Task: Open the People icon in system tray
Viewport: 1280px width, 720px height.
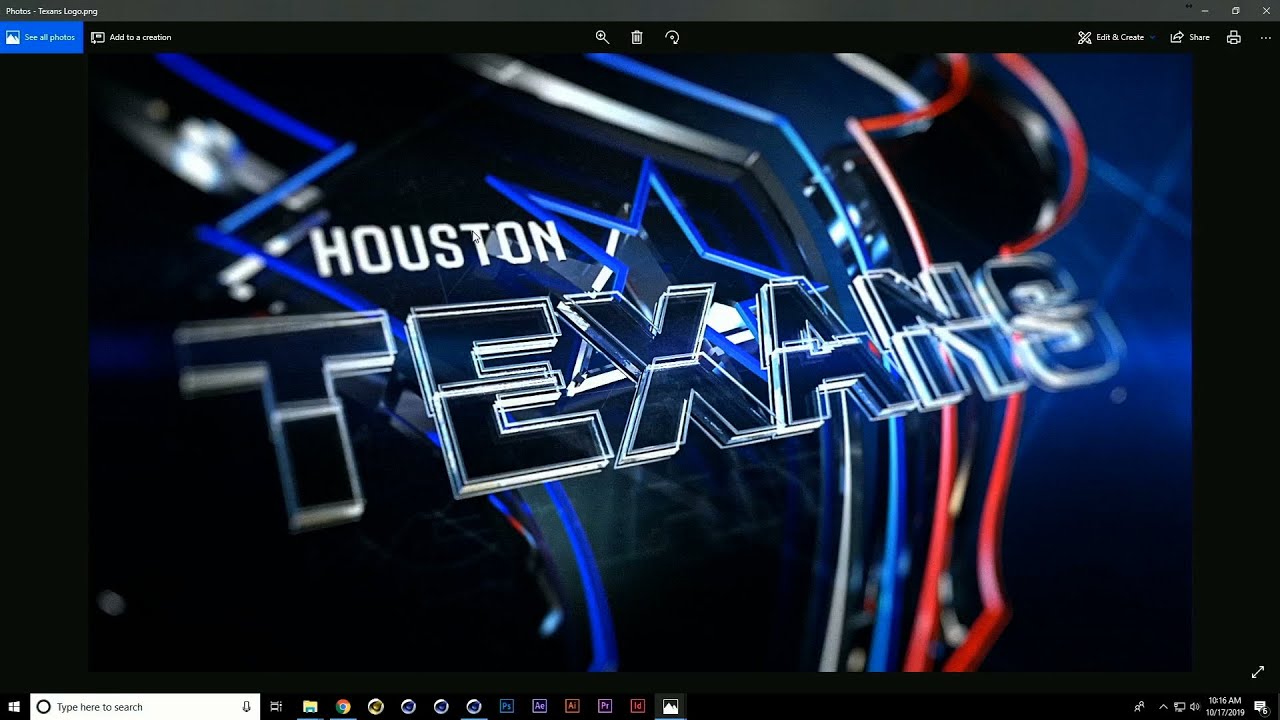Action: point(1139,706)
